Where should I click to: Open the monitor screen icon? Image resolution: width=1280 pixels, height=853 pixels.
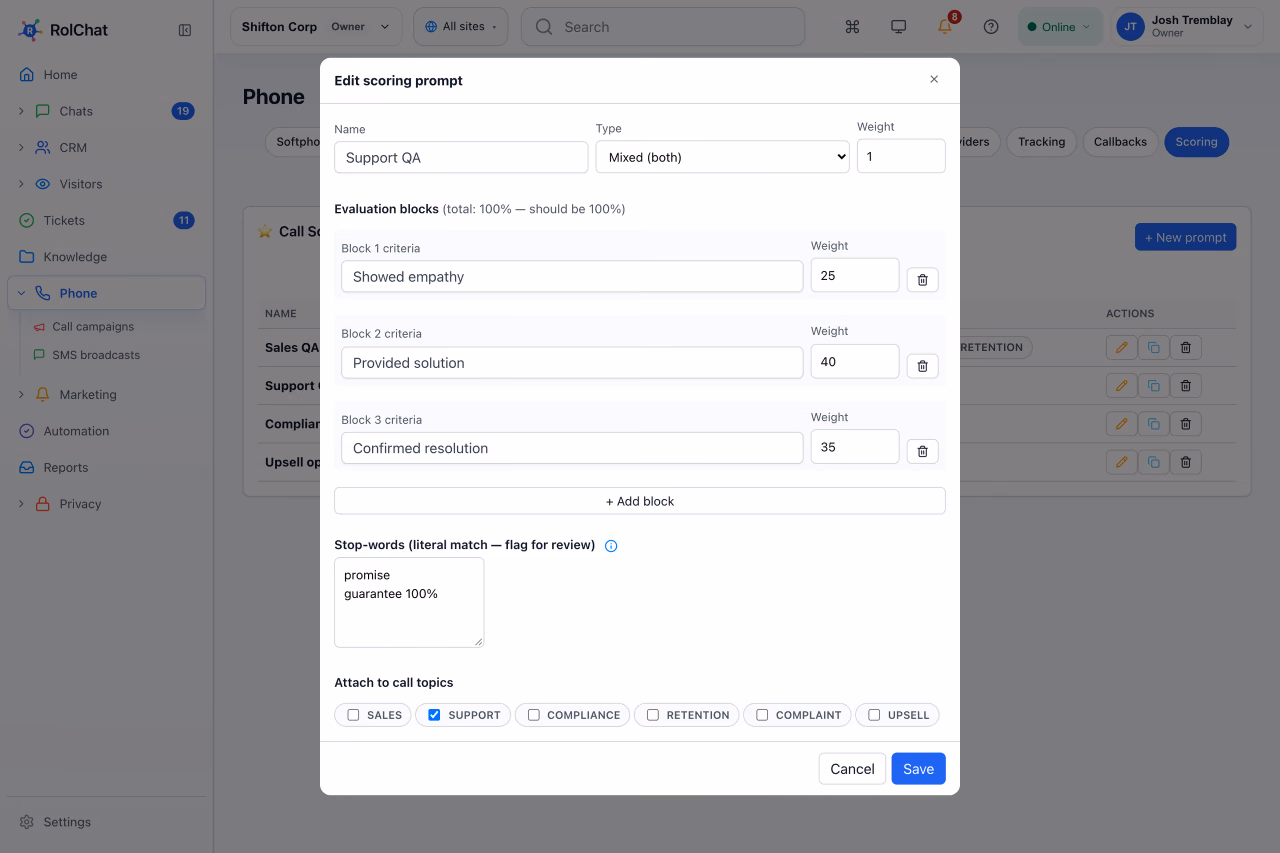click(x=899, y=27)
